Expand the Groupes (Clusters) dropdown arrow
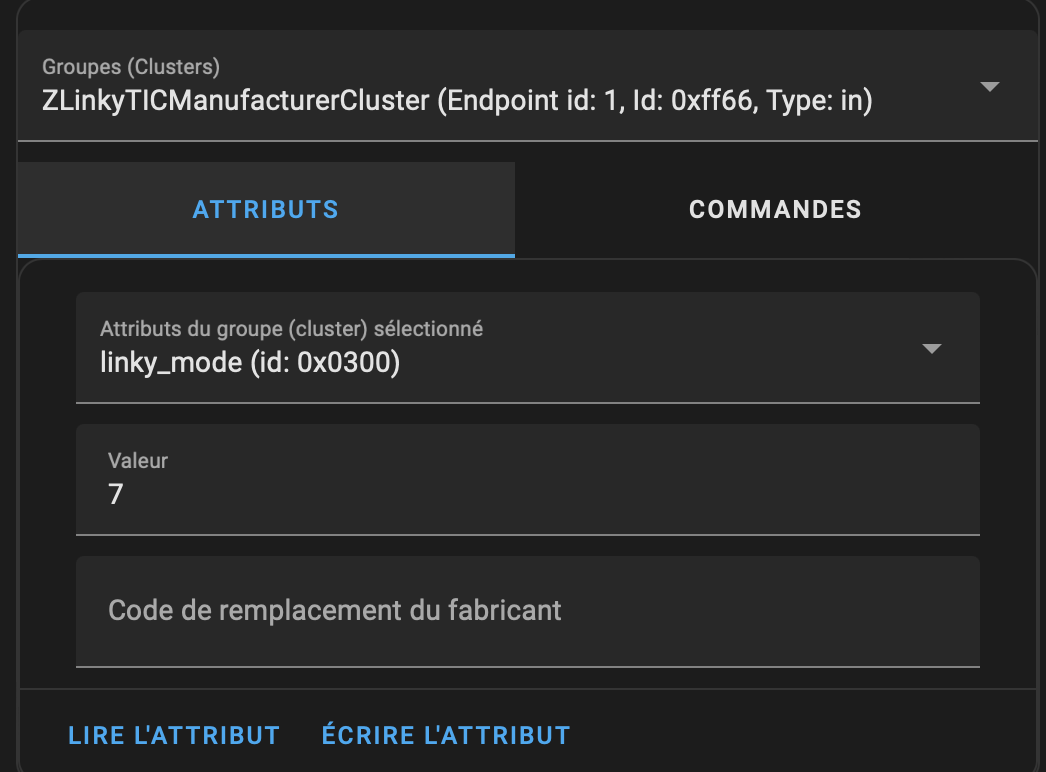Image resolution: width=1046 pixels, height=772 pixels. click(989, 87)
